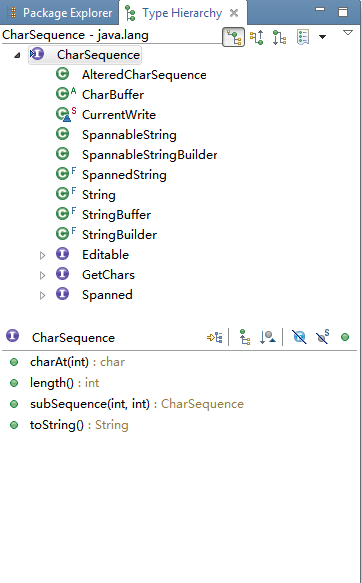Screen dimensions: 362x583
Task: Toggle Hide Non-Public Members filter
Action: coord(345,337)
